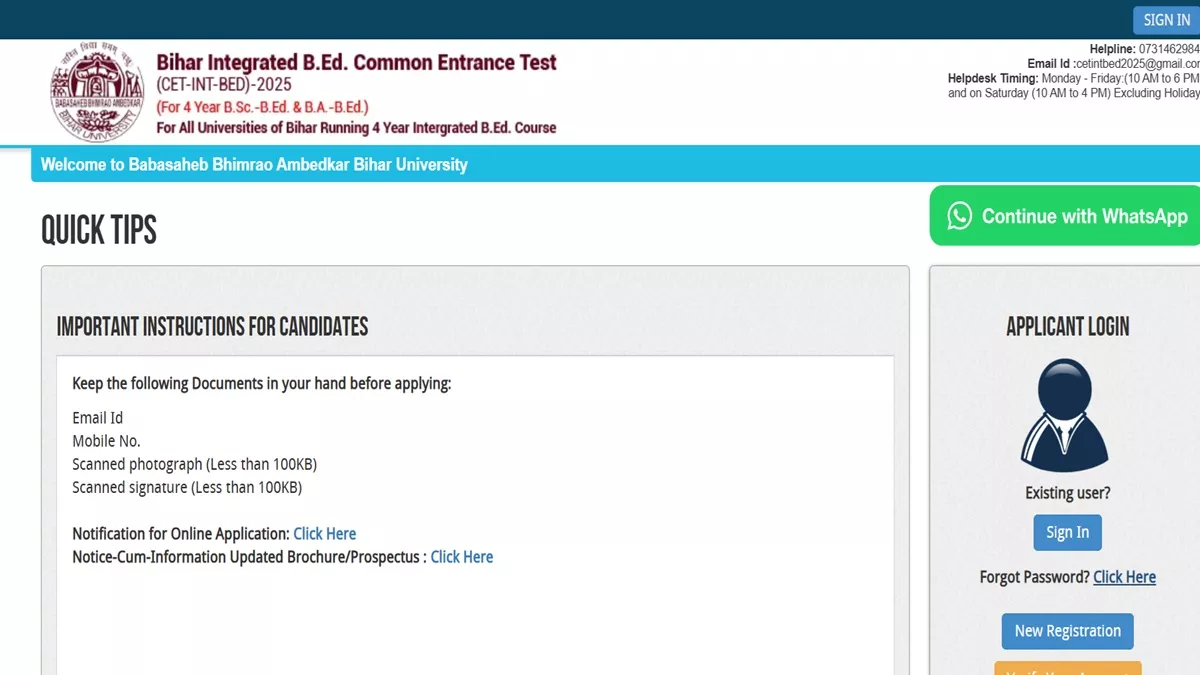
Task: Click the Bihar Integrated B.Ed. test title
Action: 356,63
